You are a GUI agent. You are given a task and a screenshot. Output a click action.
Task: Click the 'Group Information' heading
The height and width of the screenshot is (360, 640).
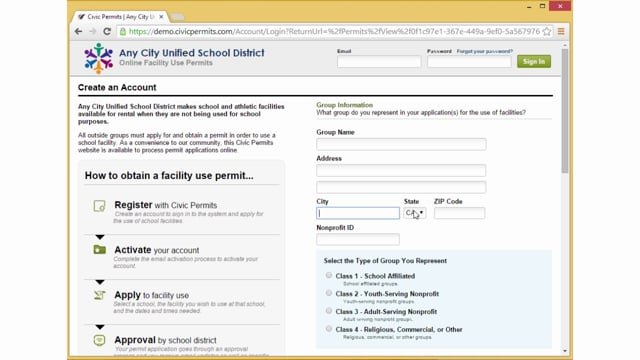click(x=344, y=105)
